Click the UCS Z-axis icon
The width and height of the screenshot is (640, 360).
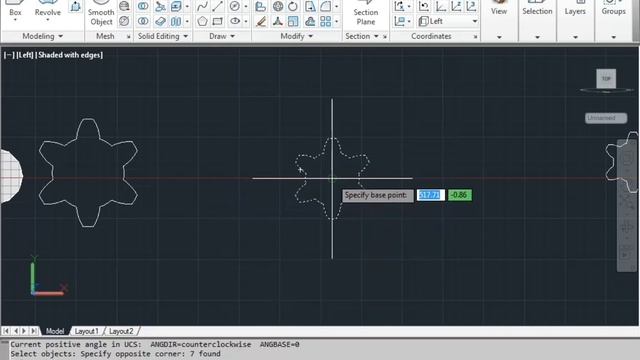click(456, 6)
